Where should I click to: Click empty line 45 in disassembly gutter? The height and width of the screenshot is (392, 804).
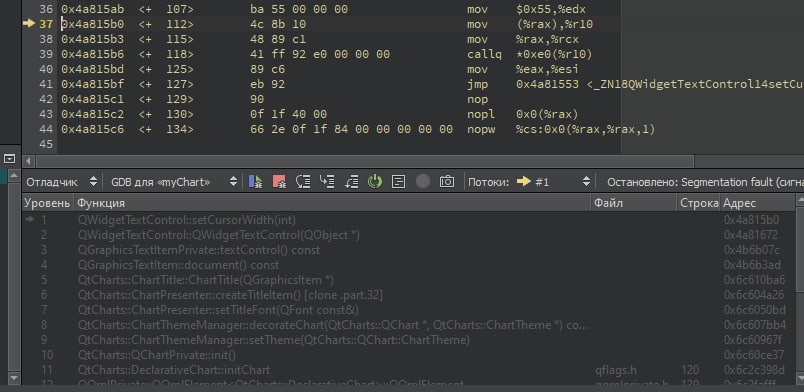tap(46, 144)
